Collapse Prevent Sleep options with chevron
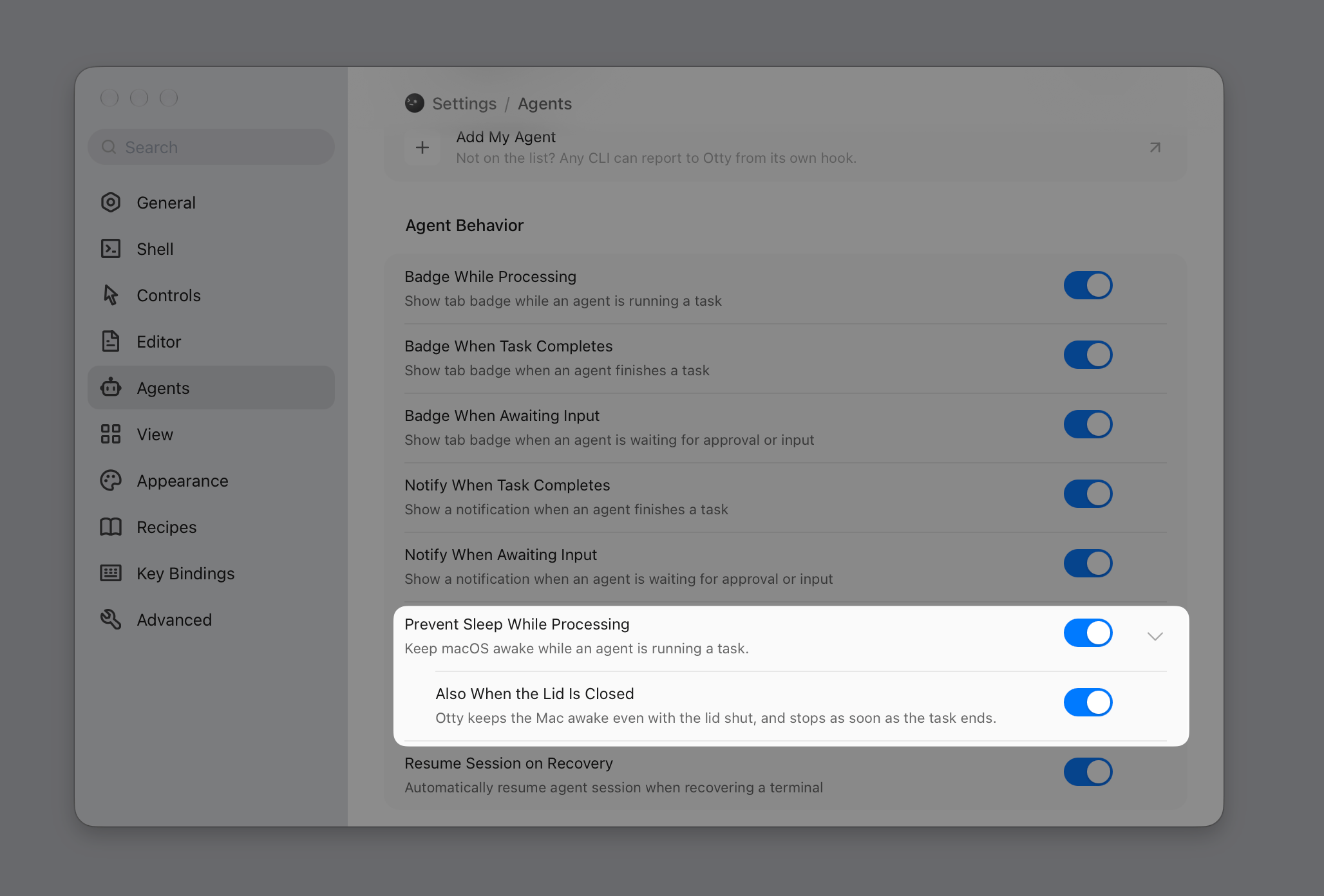Image resolution: width=1324 pixels, height=896 pixels. pos(1155,637)
